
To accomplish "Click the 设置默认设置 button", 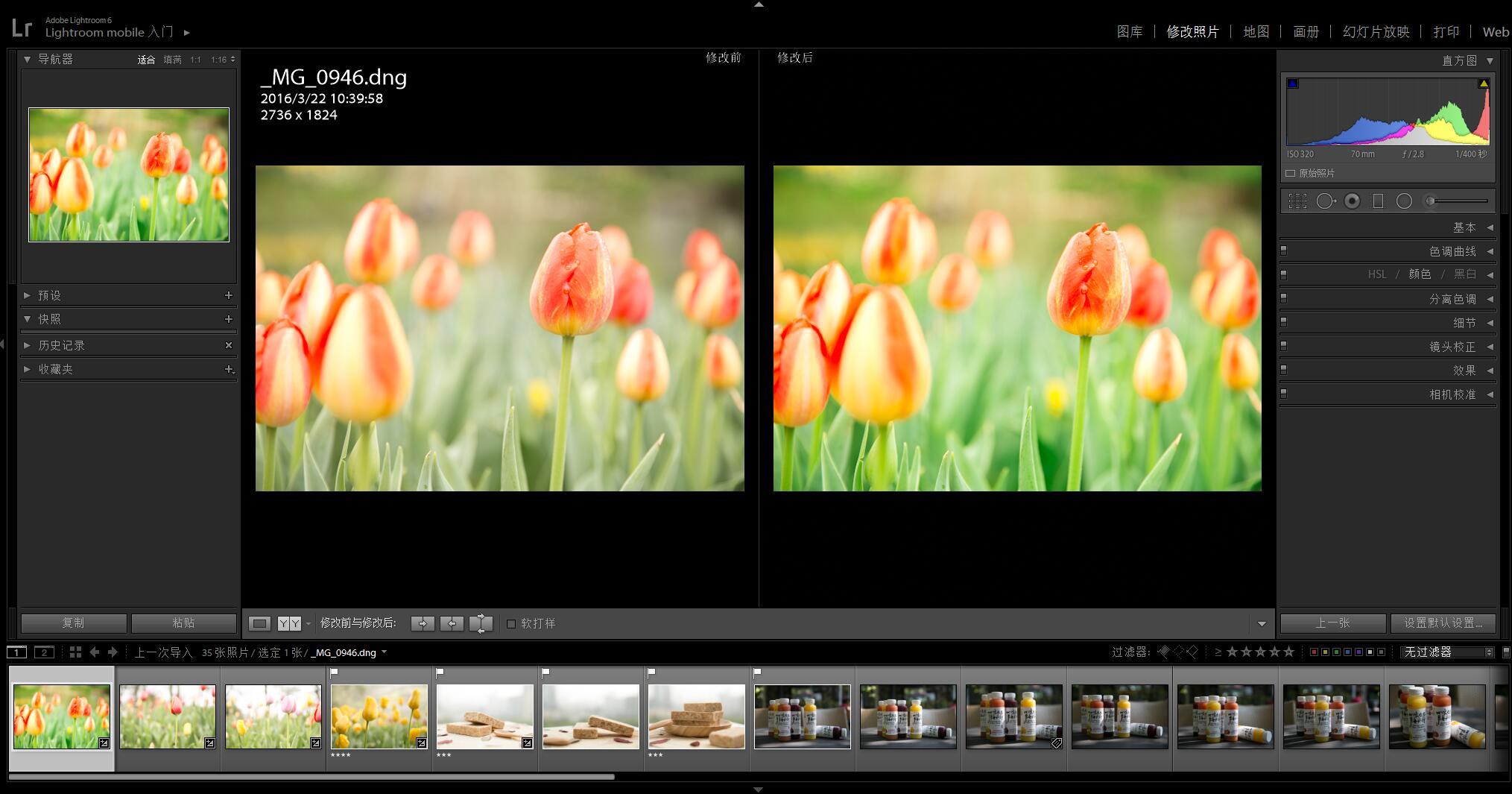I will point(1442,623).
